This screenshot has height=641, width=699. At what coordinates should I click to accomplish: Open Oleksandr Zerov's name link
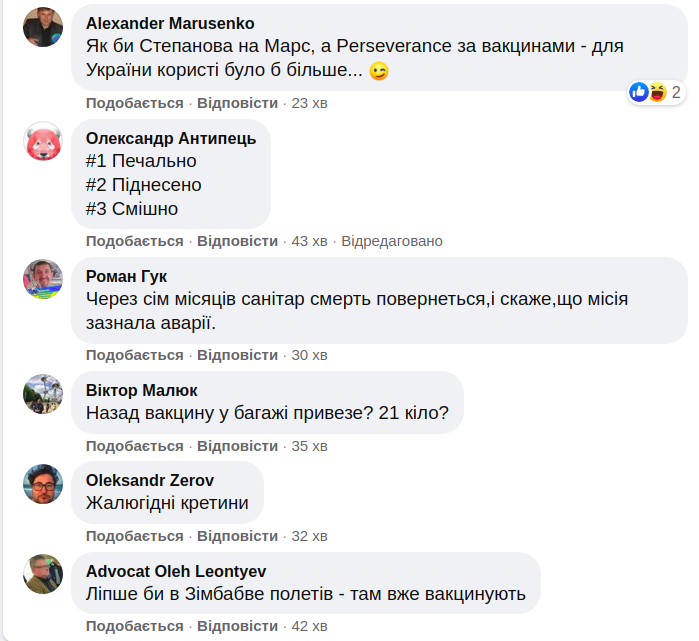pos(150,480)
